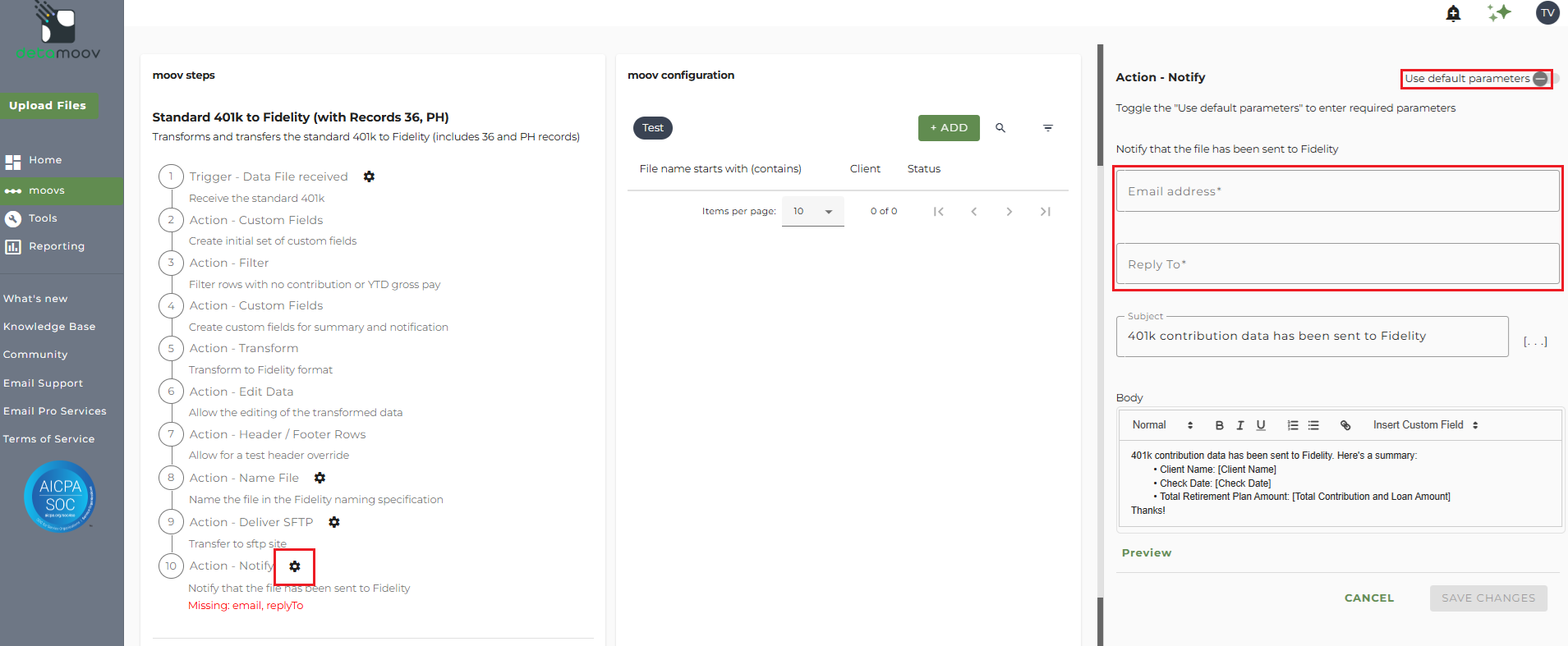Image resolution: width=1568 pixels, height=646 pixels.
Task: Toggle Use default parameters switch
Action: [1546, 79]
